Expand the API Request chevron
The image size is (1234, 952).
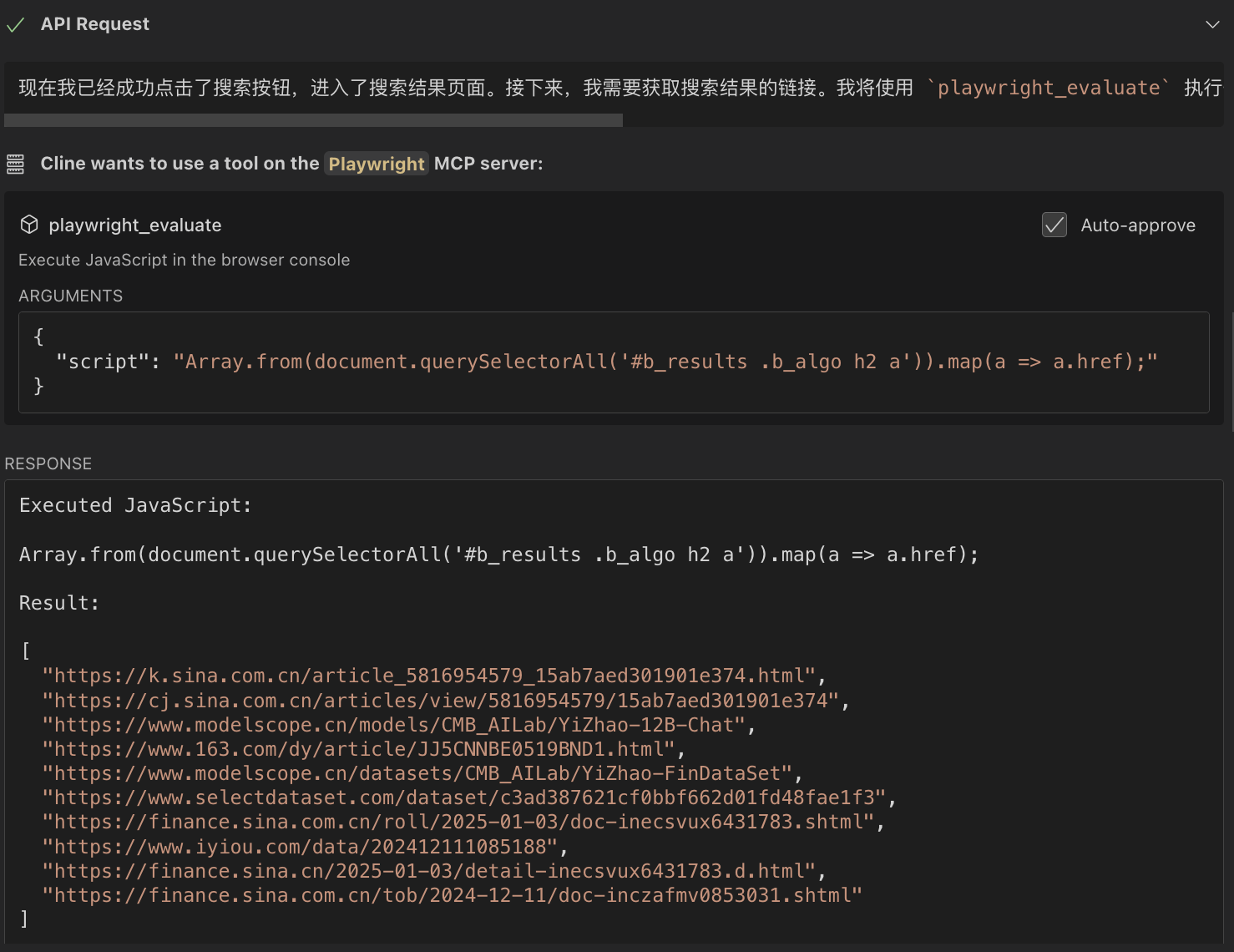(x=1212, y=24)
